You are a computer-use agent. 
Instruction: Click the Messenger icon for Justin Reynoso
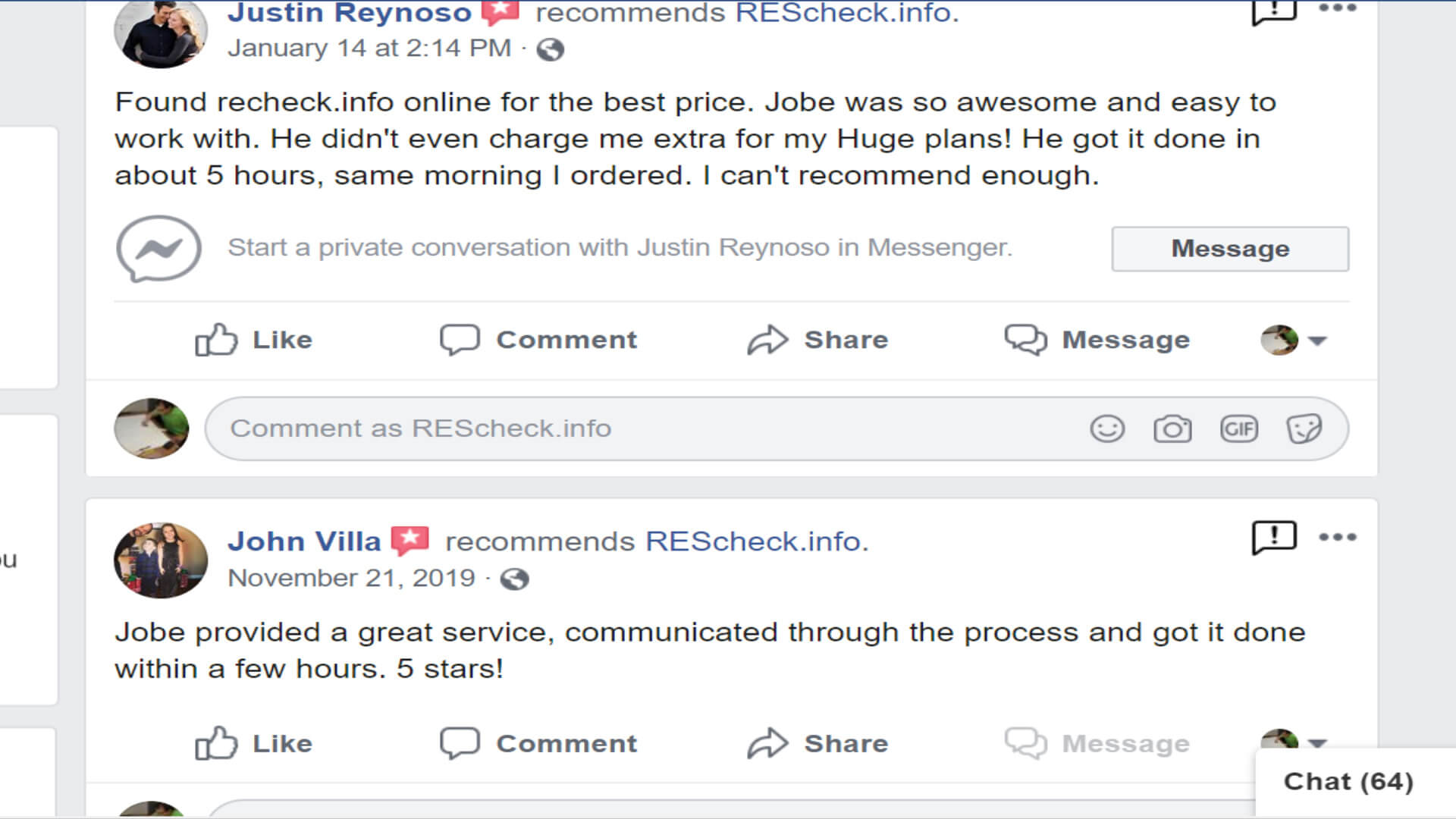coord(158,249)
